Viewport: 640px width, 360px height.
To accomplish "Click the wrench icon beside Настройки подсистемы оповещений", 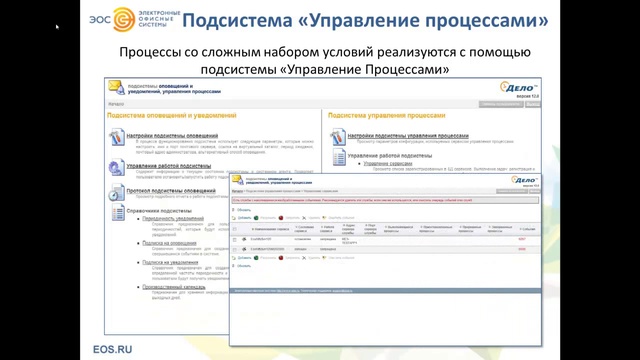I will 117,137.
